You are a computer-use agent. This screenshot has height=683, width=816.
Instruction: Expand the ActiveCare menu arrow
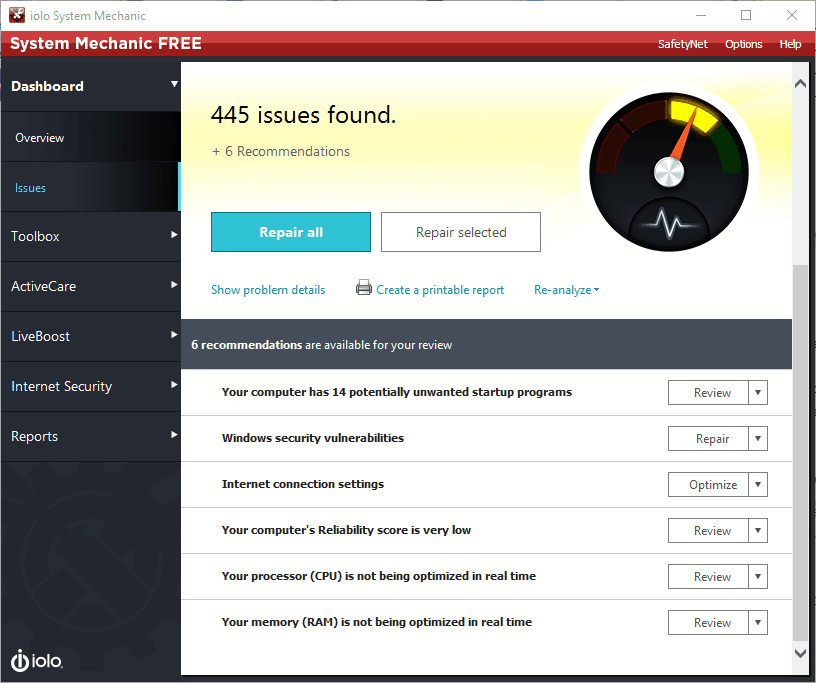174,284
